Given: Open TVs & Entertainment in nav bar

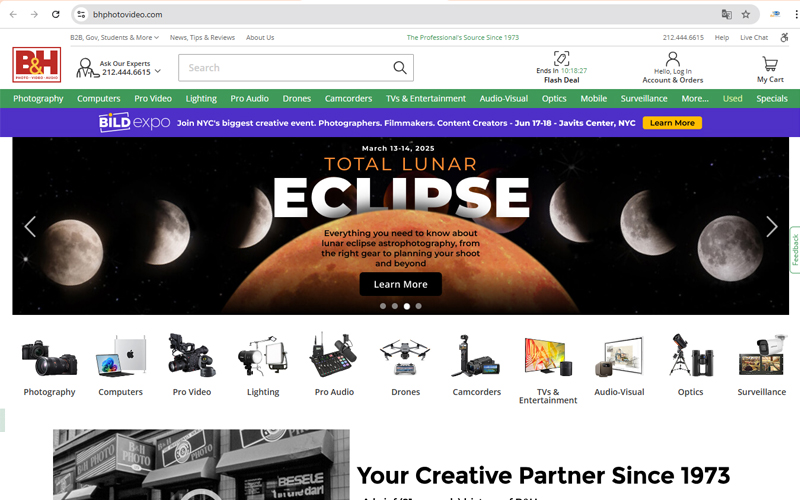Looking at the screenshot, I should 426,98.
